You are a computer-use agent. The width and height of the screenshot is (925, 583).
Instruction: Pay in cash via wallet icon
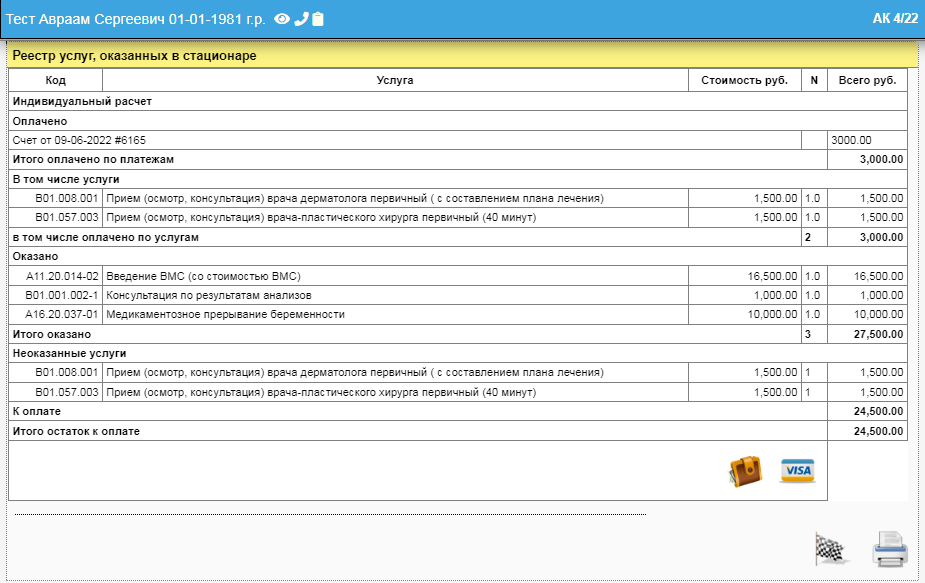745,471
